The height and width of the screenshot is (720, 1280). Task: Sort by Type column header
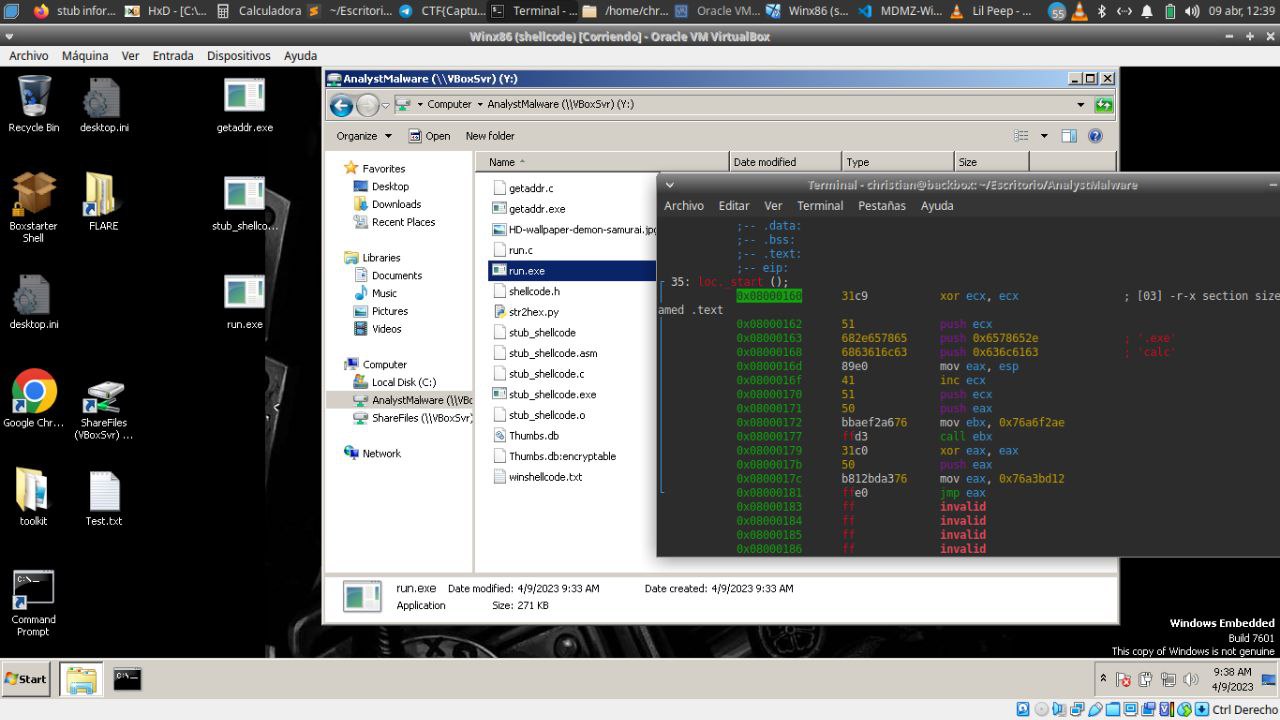click(x=898, y=162)
